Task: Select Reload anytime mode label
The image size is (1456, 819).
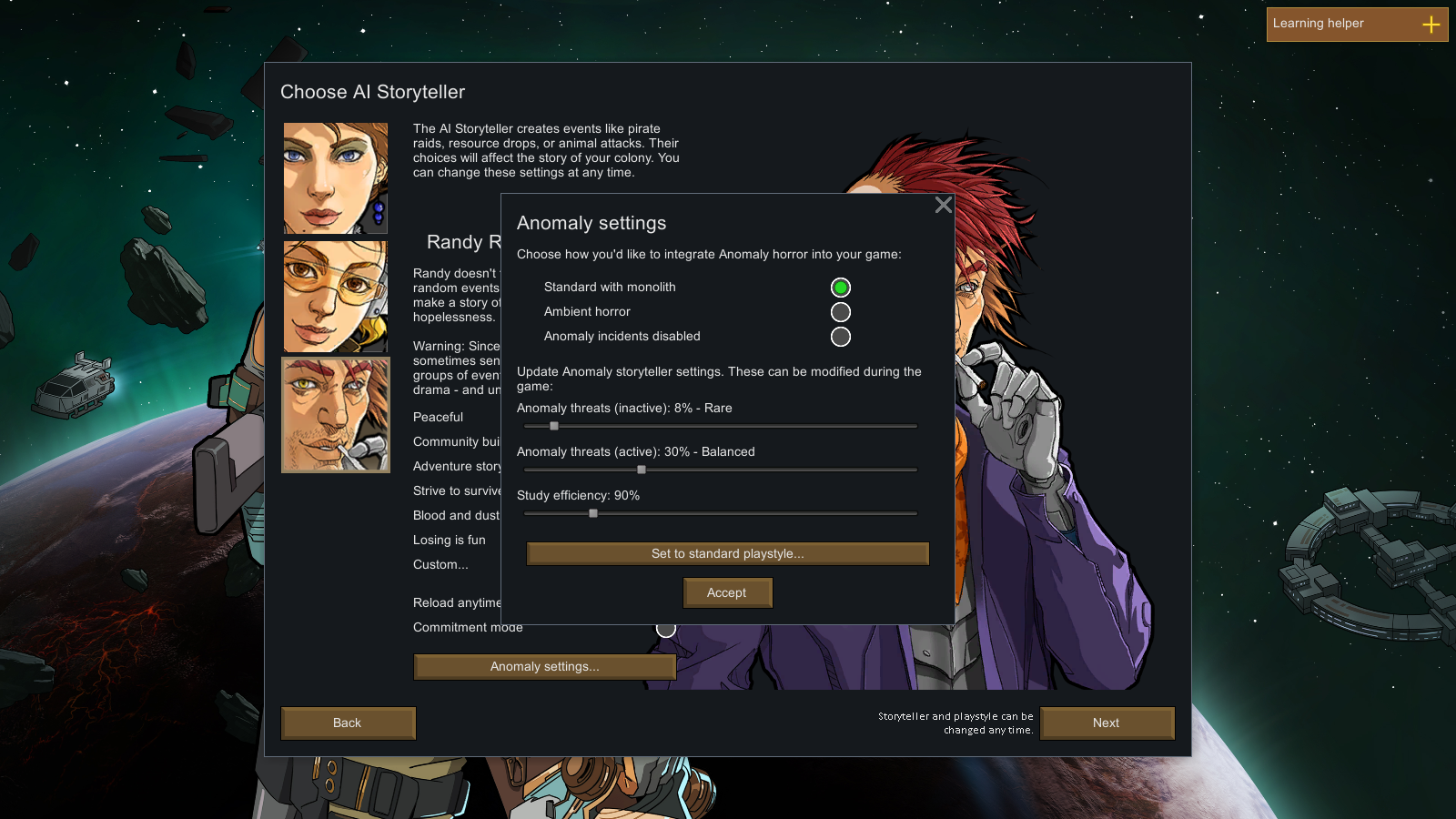Action: (457, 602)
